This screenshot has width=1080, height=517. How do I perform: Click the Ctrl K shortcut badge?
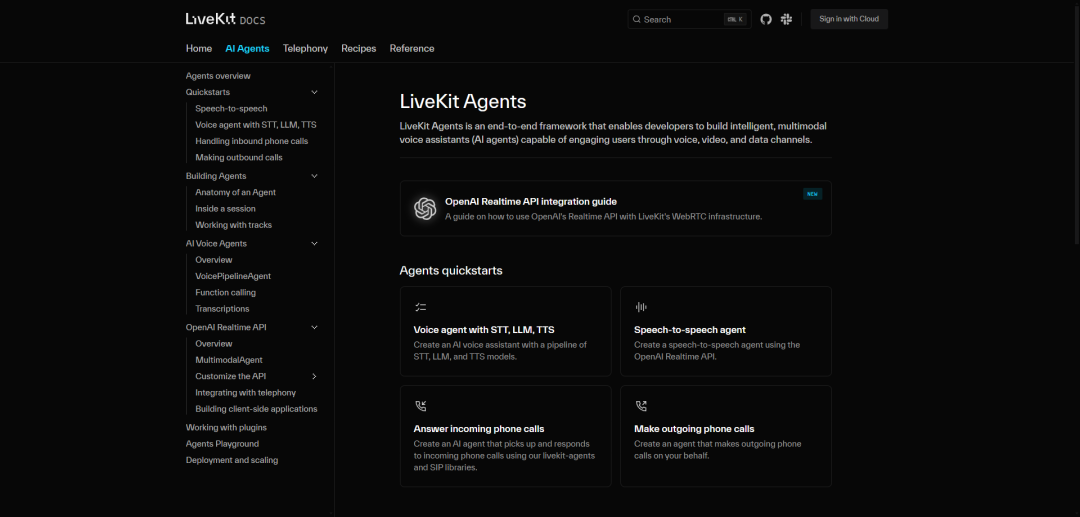pyautogui.click(x=735, y=19)
